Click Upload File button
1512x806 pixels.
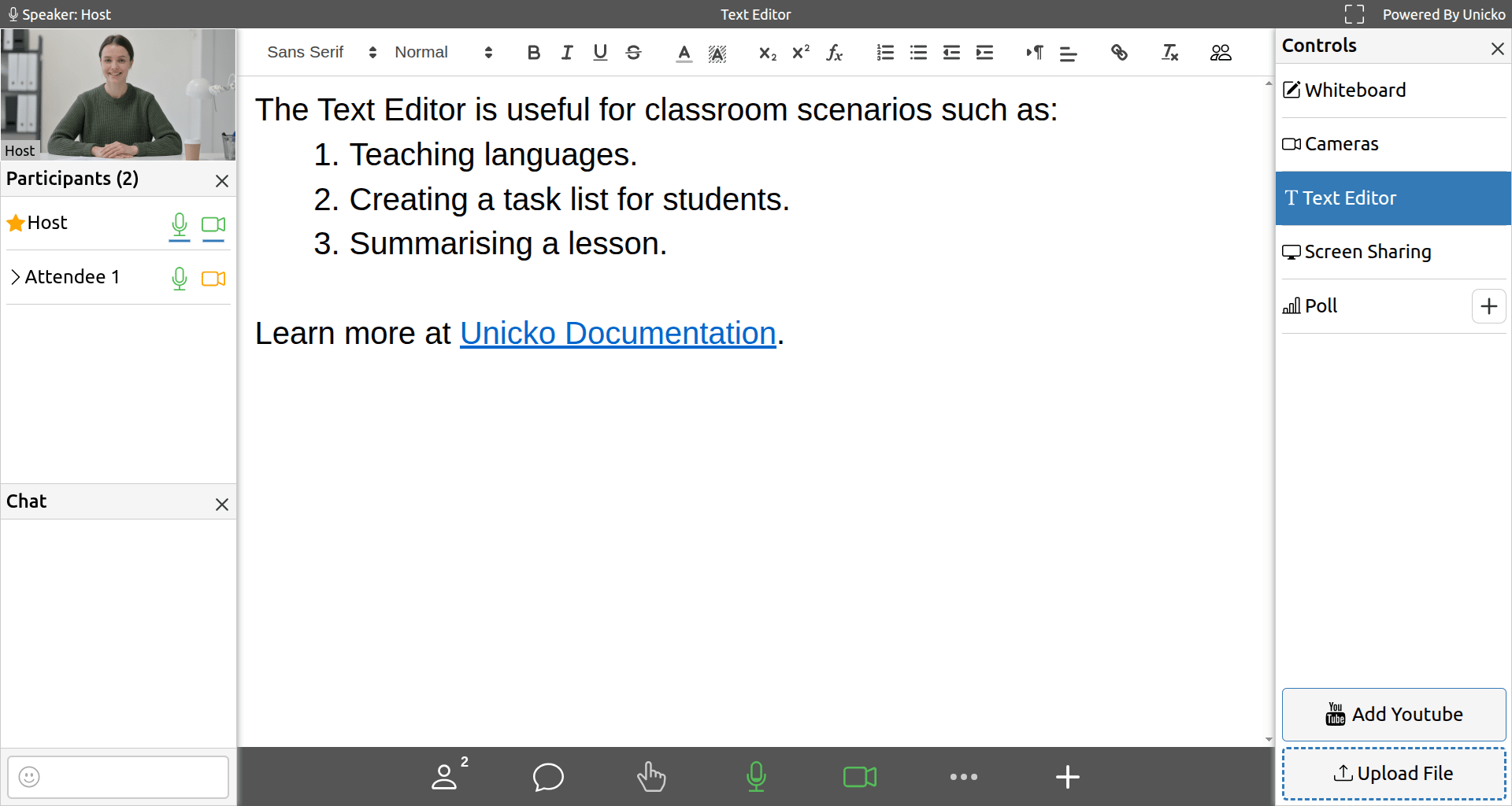point(1393,774)
